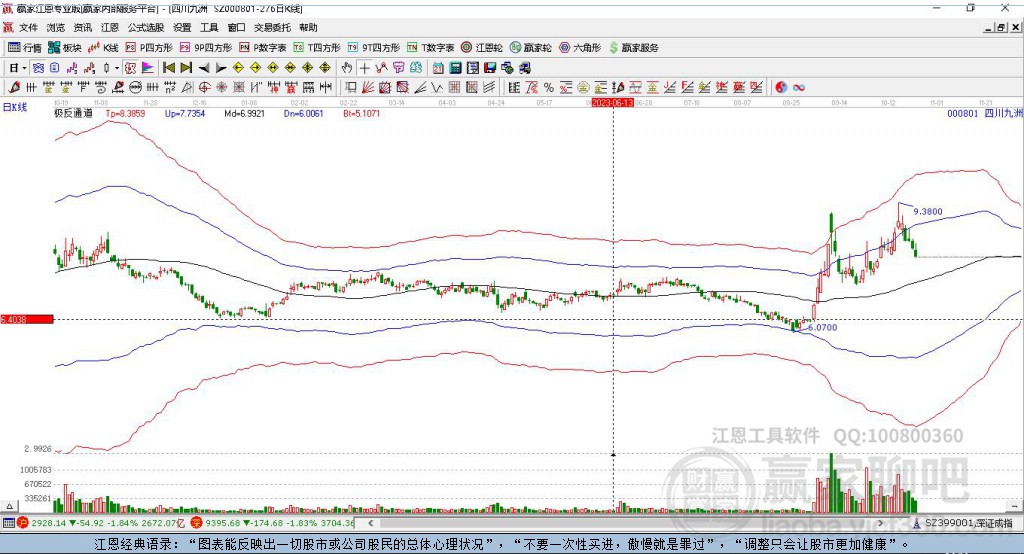1024x554 pixels.
Task: Click the target circle cross icon
Action: pyautogui.click(x=204, y=87)
